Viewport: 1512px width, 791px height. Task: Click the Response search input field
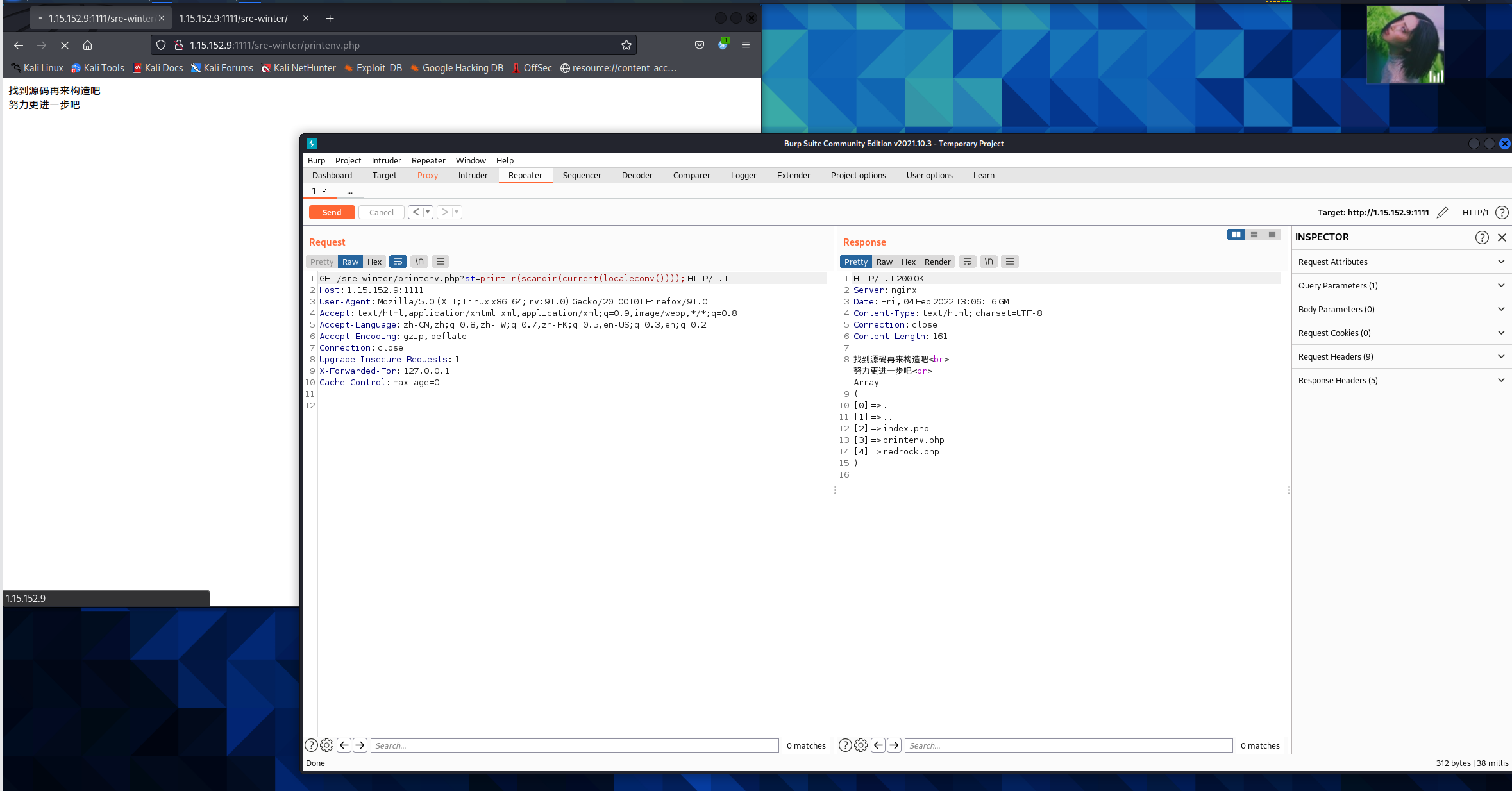pos(1068,745)
